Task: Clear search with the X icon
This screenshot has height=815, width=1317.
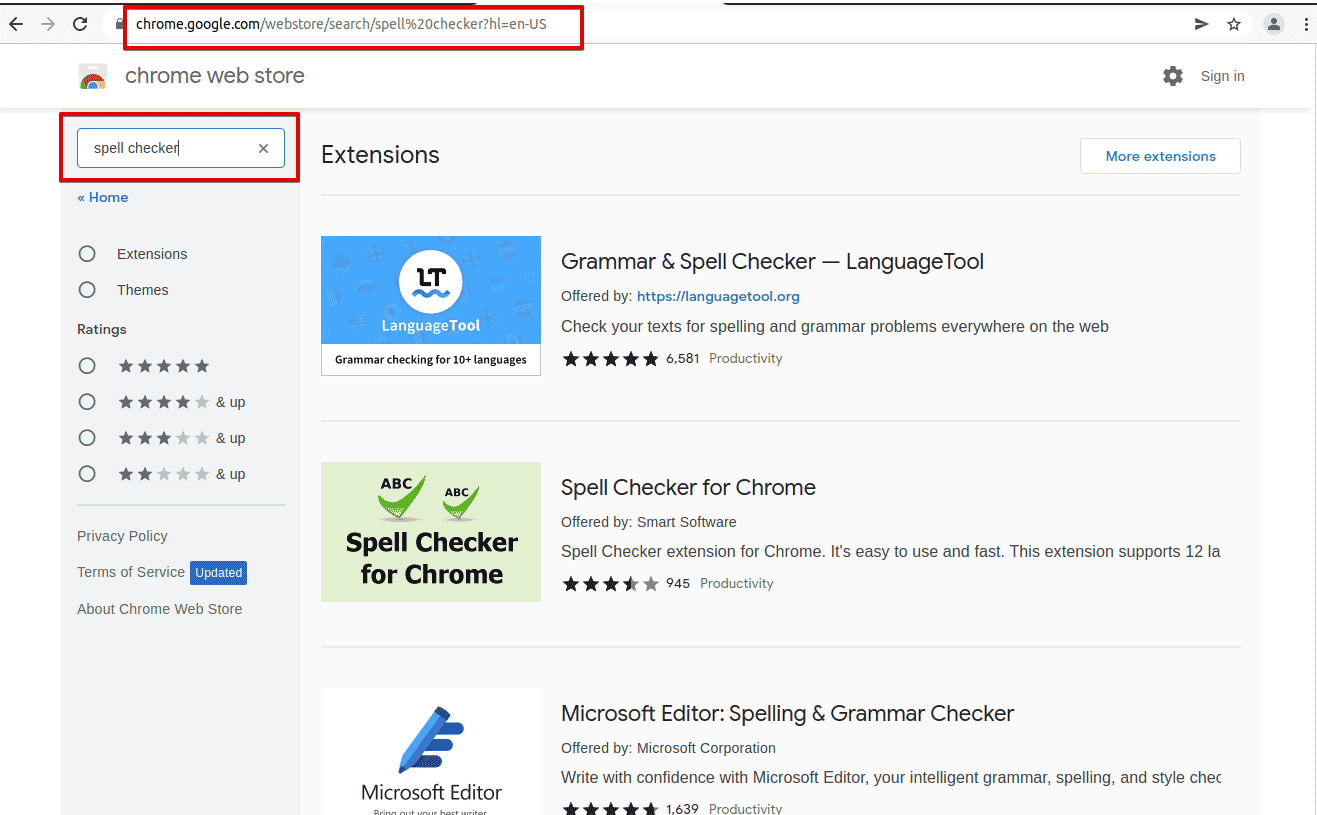Action: coord(264,148)
